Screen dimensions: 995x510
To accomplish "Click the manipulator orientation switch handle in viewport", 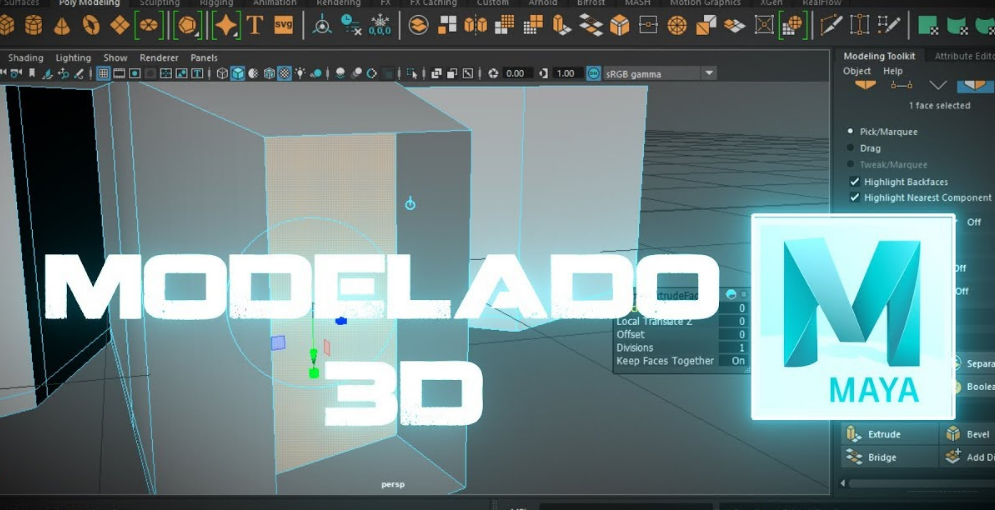I will click(x=410, y=204).
